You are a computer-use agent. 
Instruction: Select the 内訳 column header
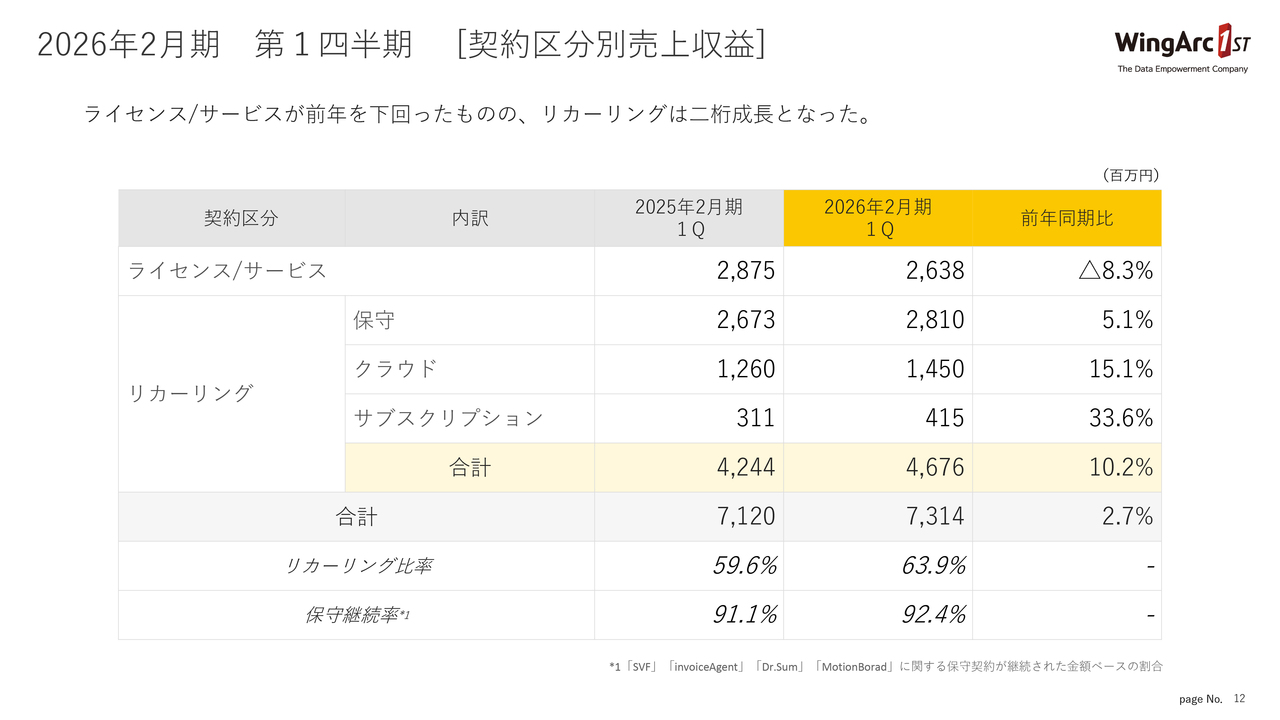click(470, 218)
